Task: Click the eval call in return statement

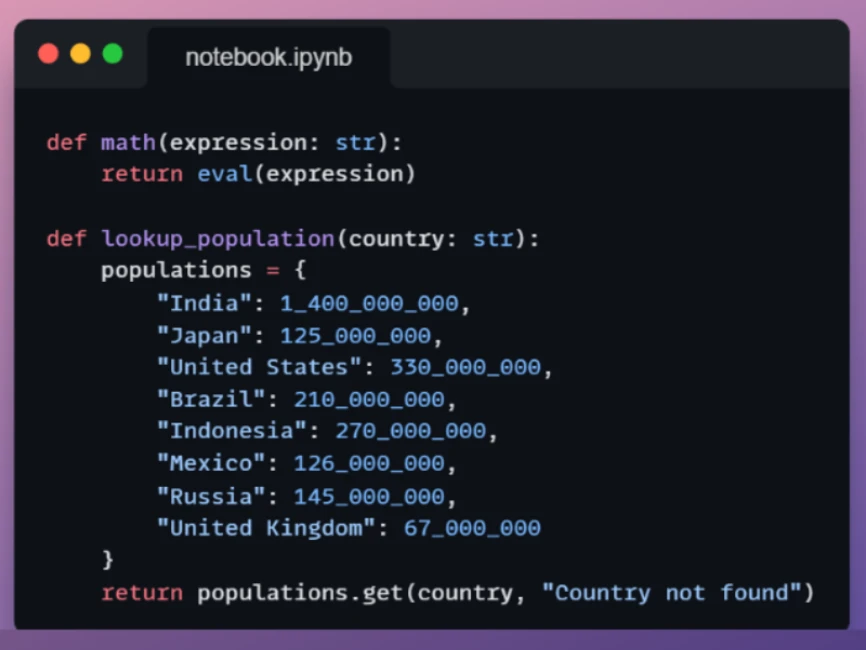Action: coord(224,174)
